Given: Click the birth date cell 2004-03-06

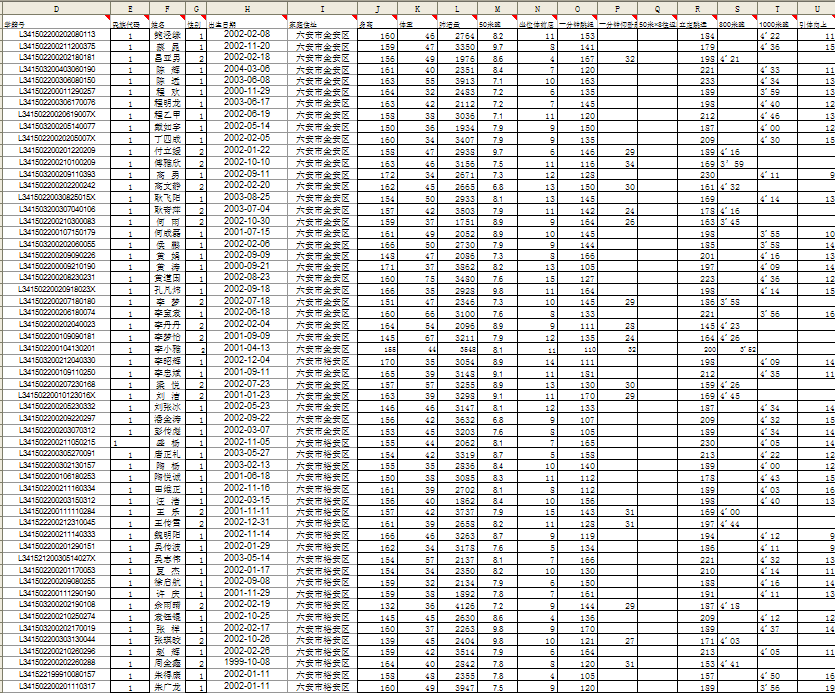Looking at the screenshot, I should pos(248,69).
